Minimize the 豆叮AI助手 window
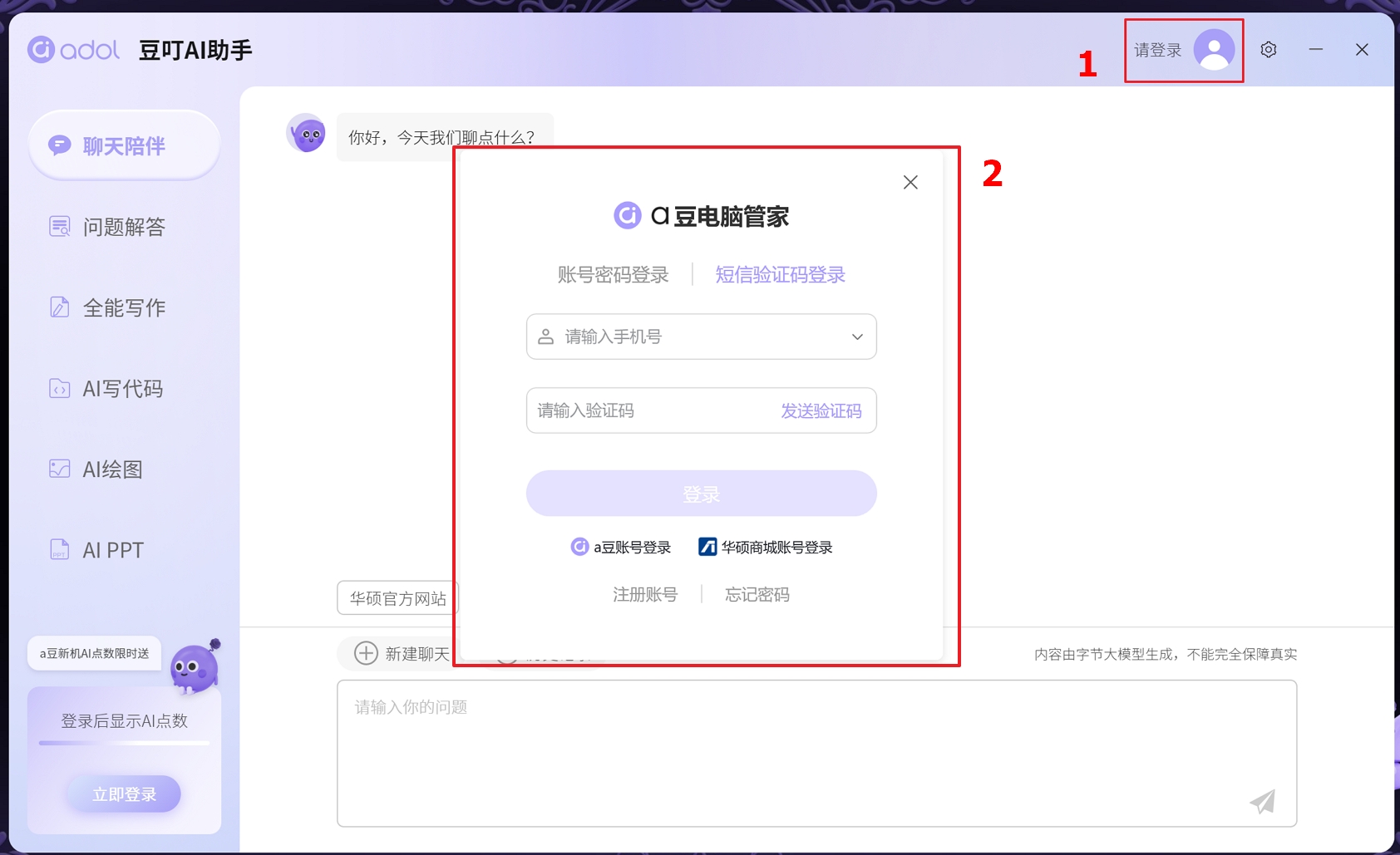Viewport: 1400px width, 855px height. click(x=1315, y=50)
